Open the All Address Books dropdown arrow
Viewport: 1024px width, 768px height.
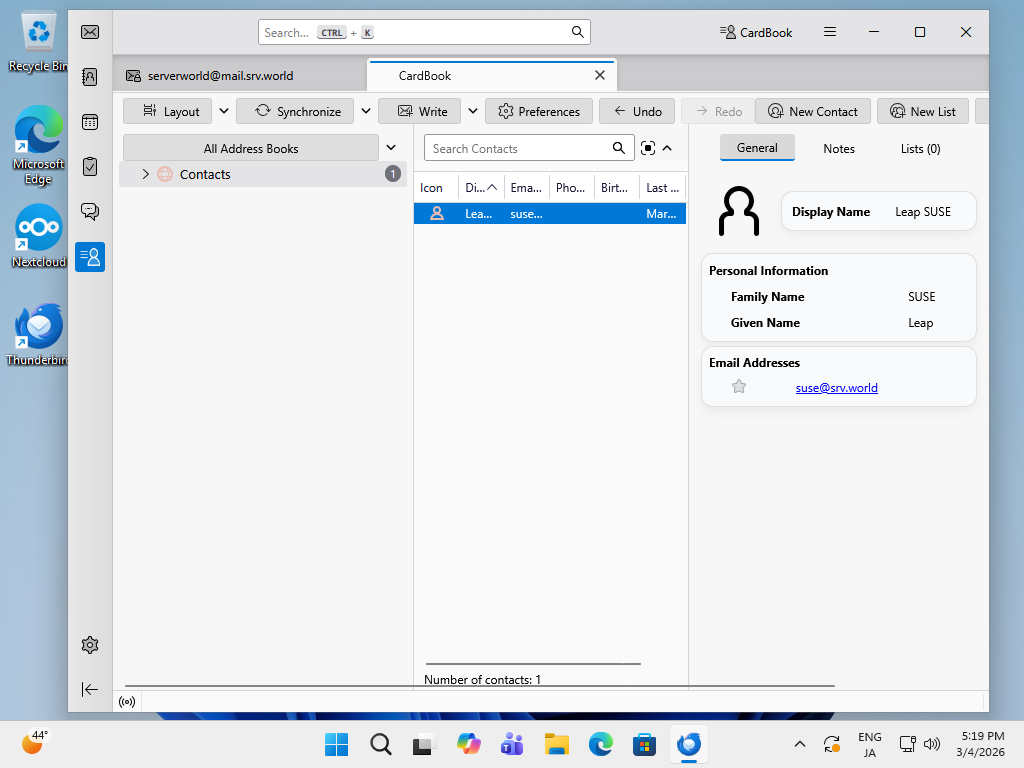pos(391,148)
